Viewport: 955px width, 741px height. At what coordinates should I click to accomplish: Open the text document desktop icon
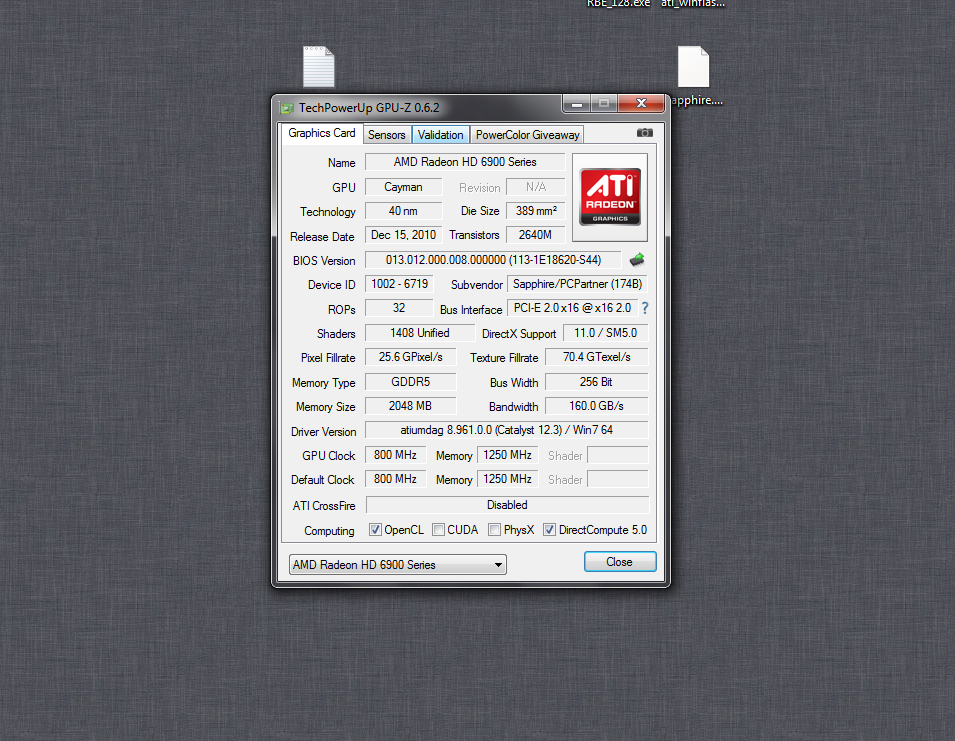tap(319, 67)
